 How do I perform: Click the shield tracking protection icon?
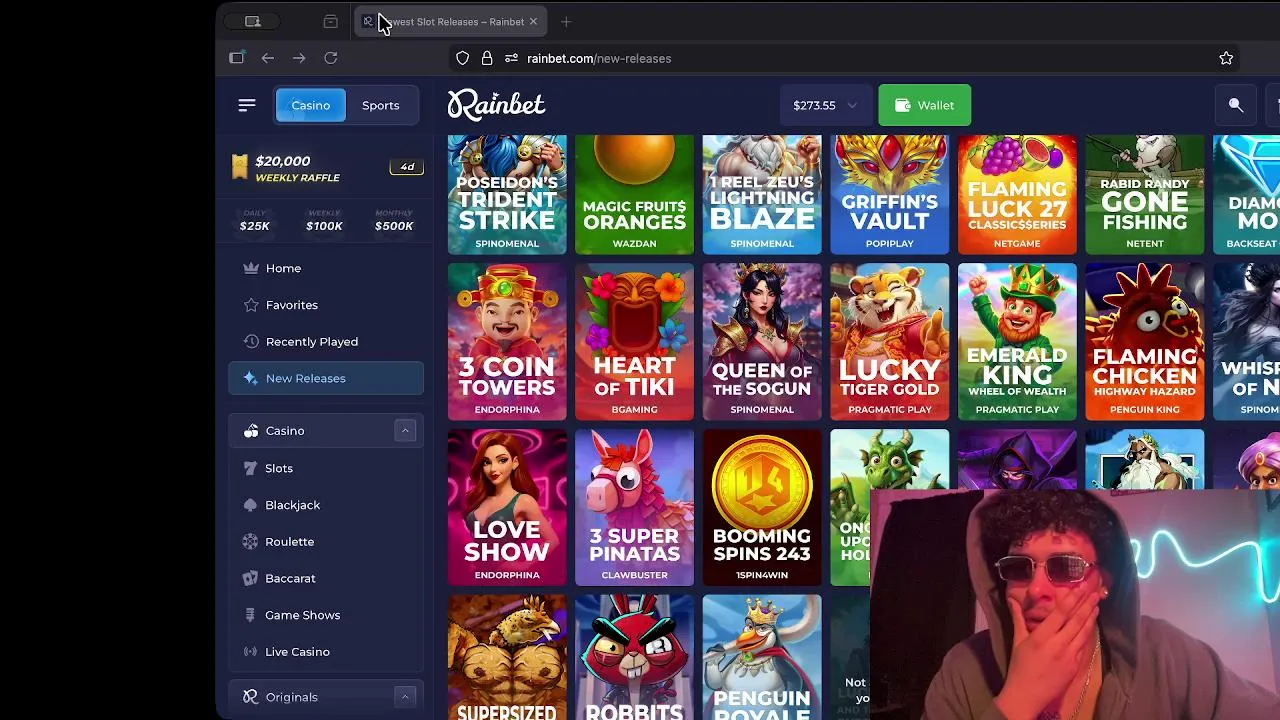point(462,58)
